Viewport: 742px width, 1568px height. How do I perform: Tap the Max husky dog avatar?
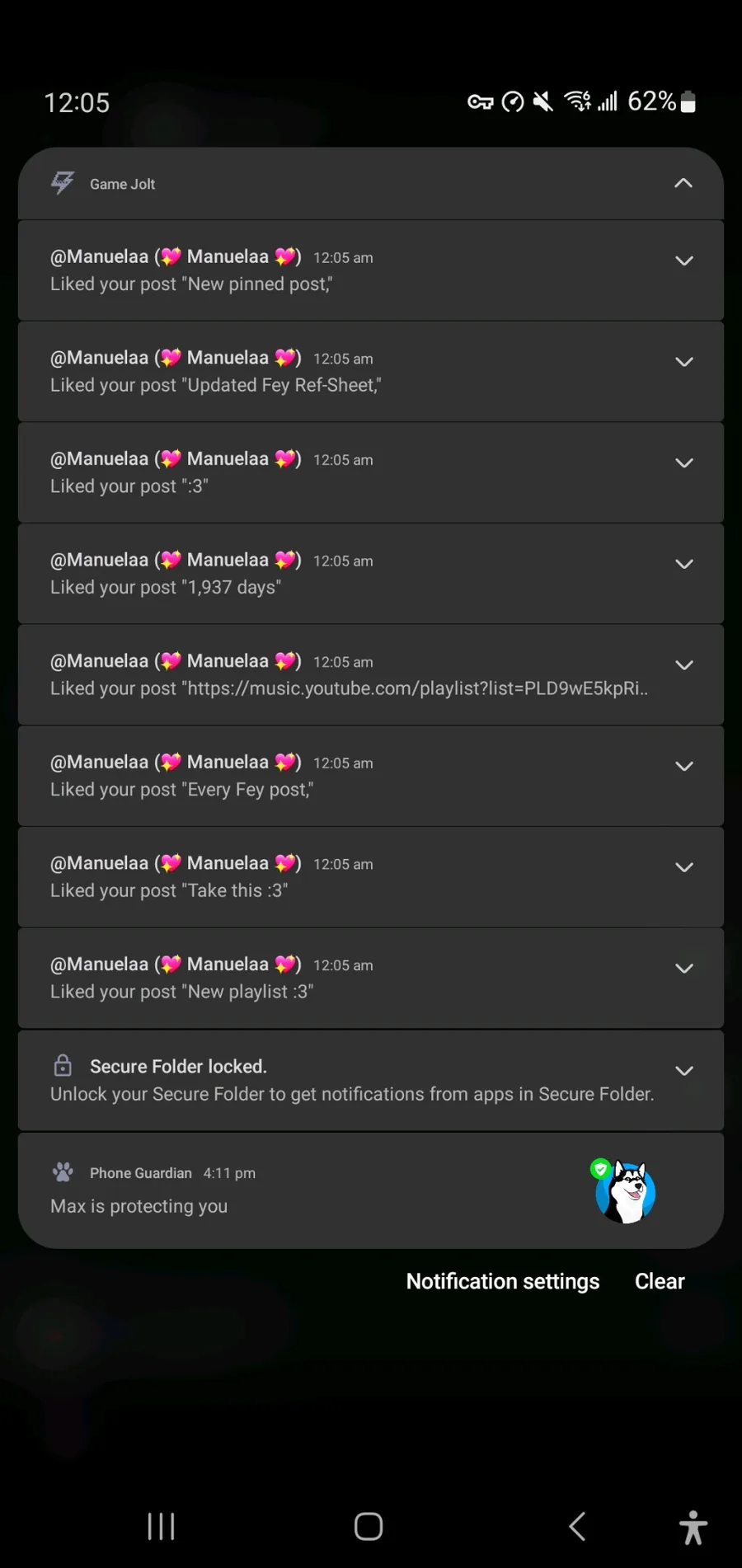(x=626, y=1192)
